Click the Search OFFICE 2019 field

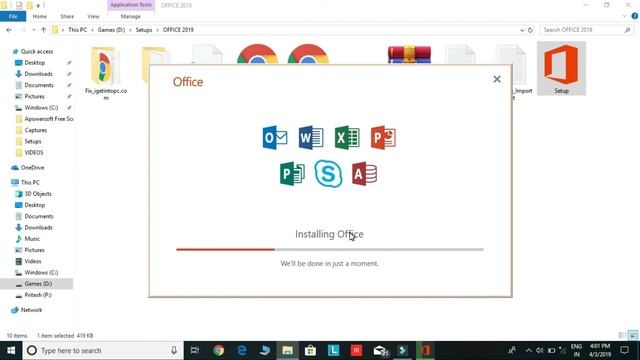[x=586, y=30]
